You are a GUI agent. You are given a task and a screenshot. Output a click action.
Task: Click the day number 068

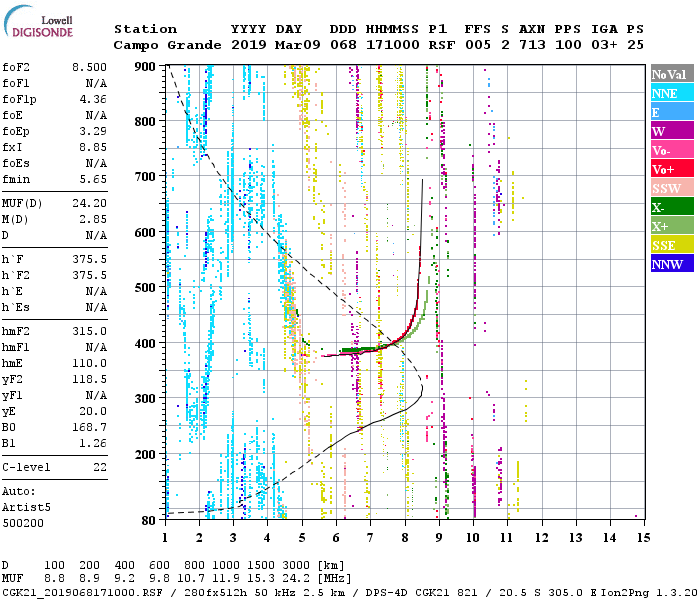(343, 45)
